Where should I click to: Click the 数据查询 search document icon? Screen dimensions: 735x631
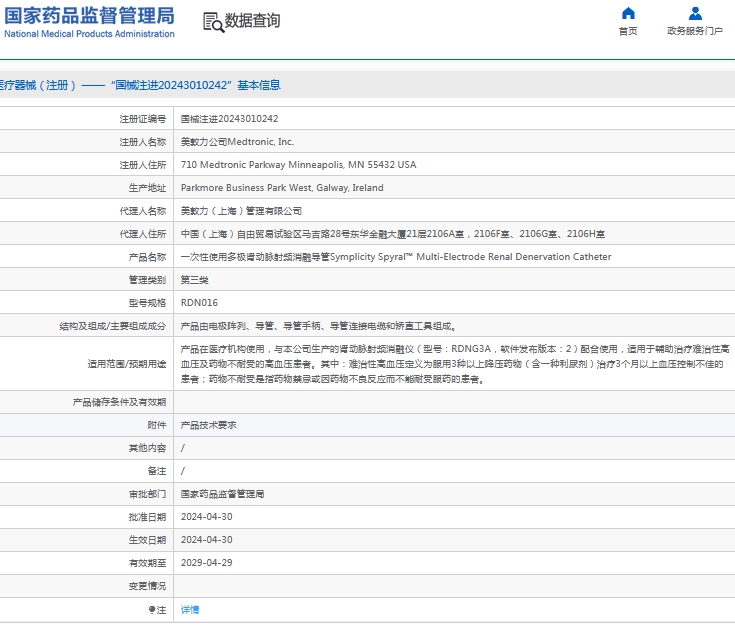tap(213, 22)
